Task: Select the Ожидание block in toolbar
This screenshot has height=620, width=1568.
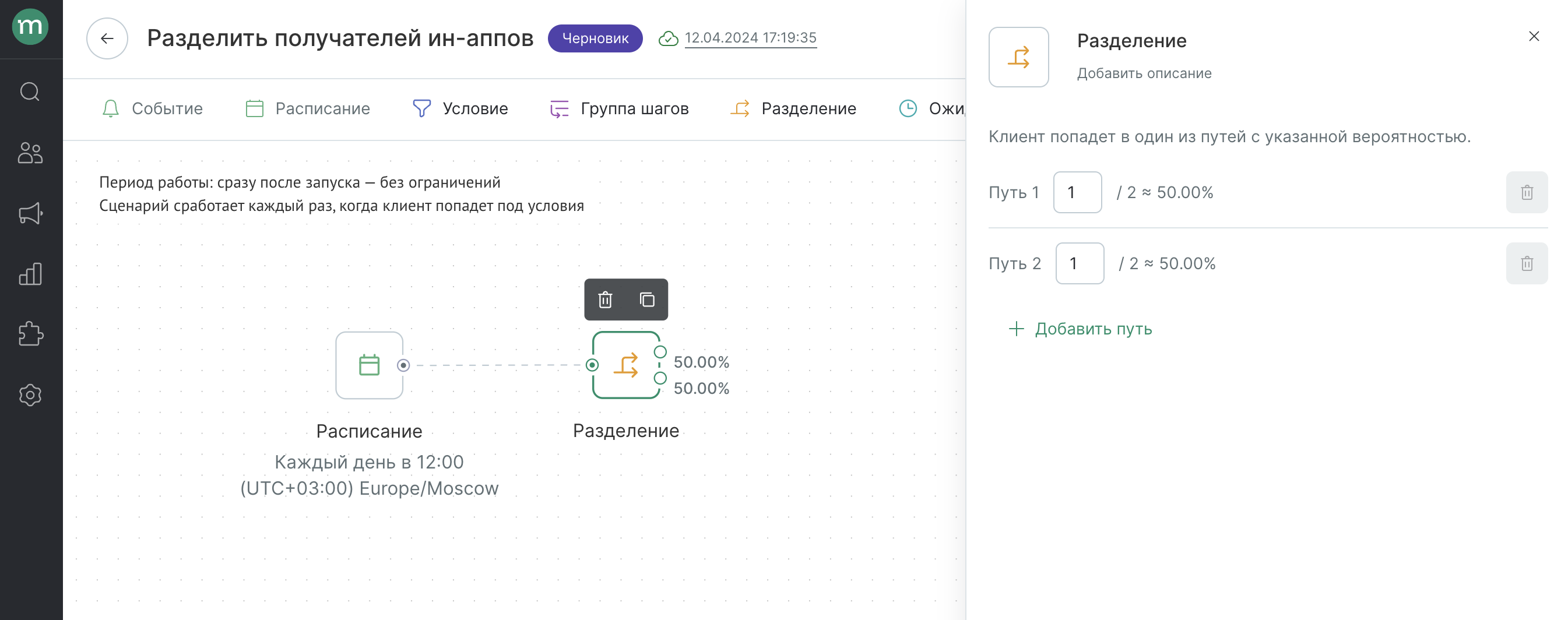Action: (932, 109)
